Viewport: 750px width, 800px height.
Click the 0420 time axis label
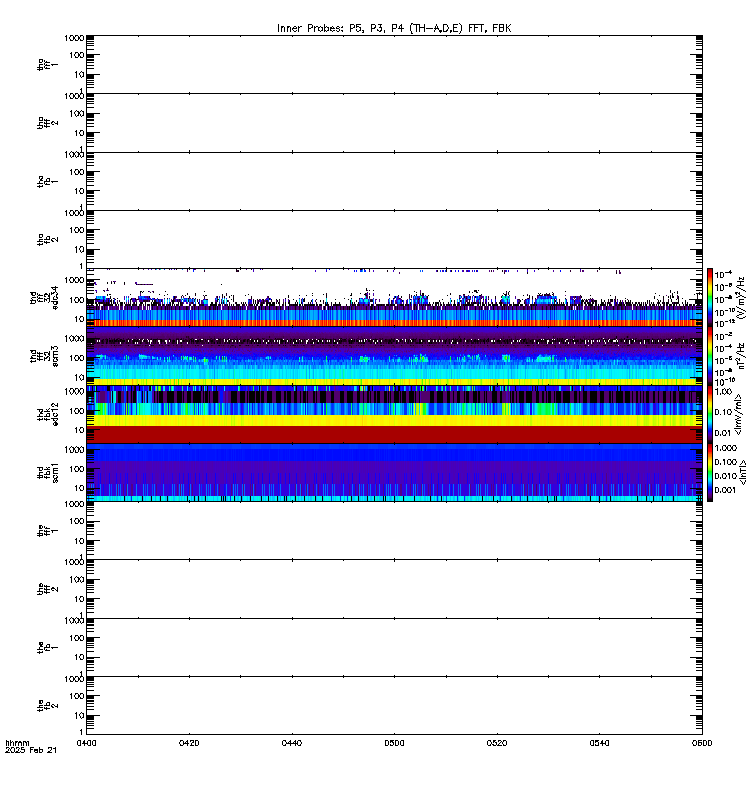pyautogui.click(x=189, y=743)
